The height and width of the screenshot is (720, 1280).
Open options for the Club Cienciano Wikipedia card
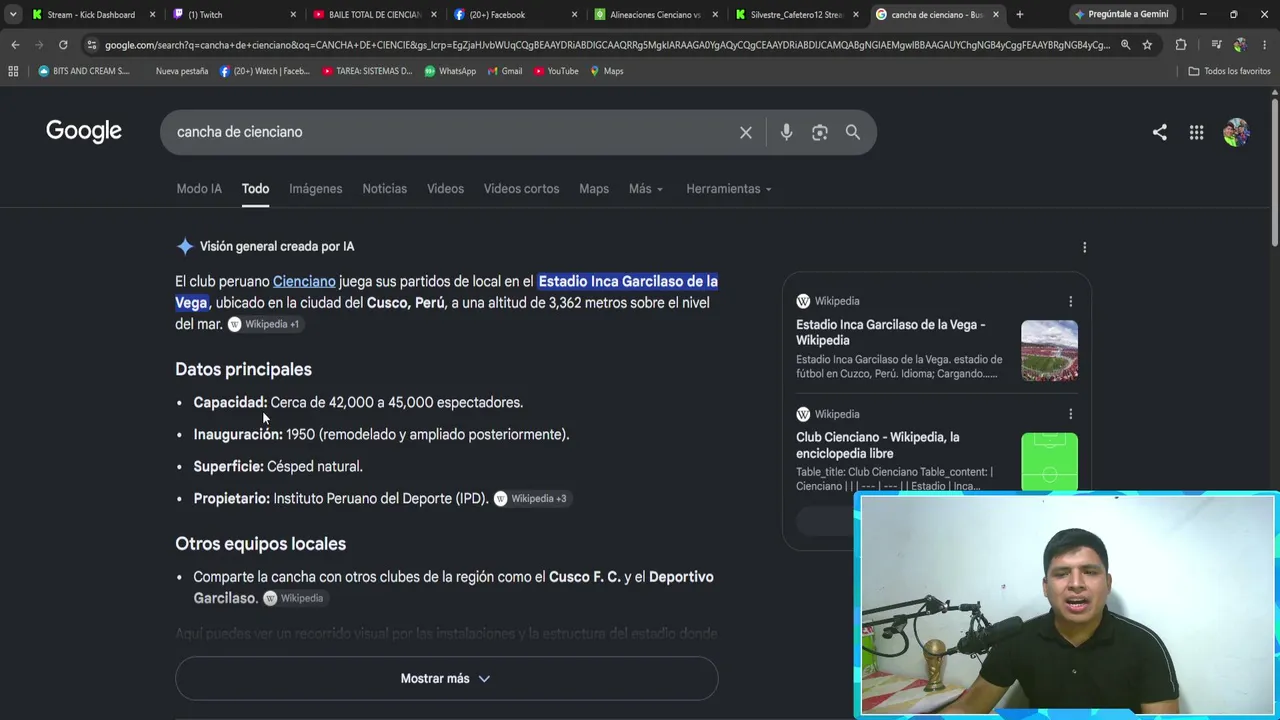click(1070, 414)
